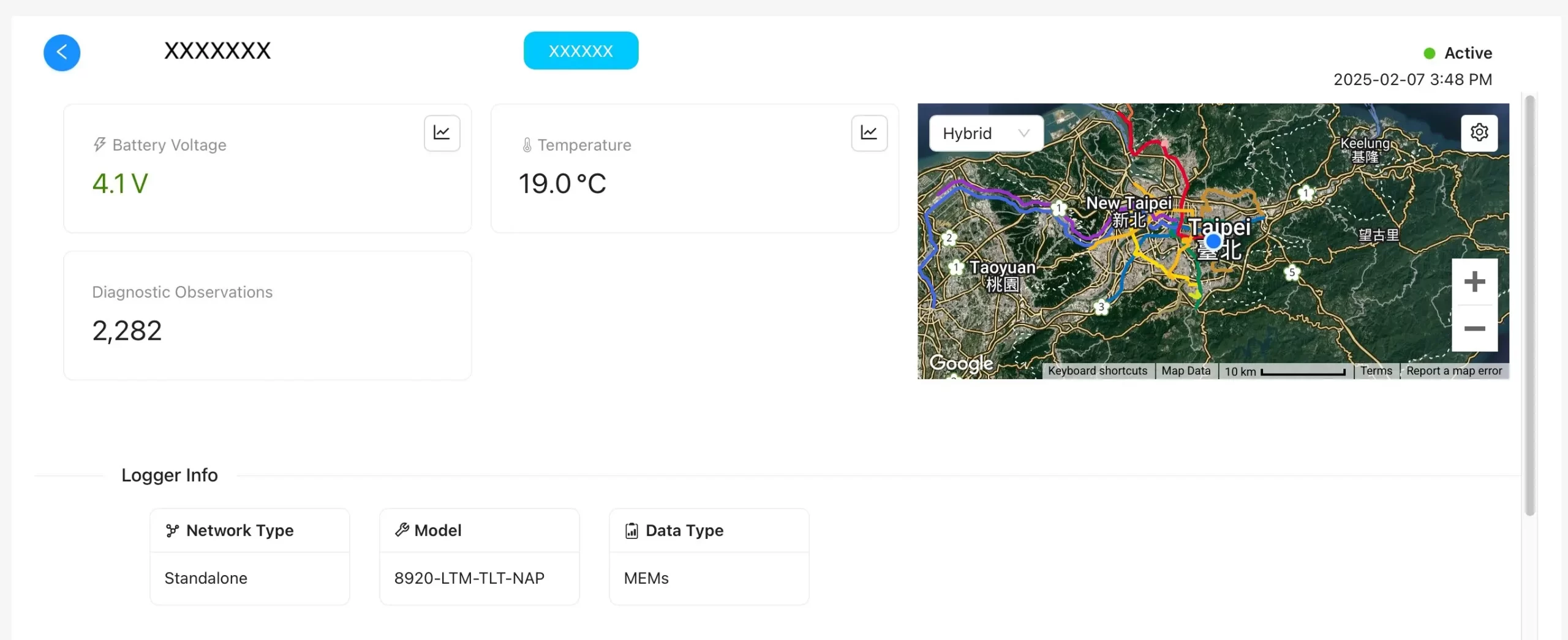The image size is (1568, 640).
Task: Click the blue location marker in Taipei
Action: [1213, 241]
